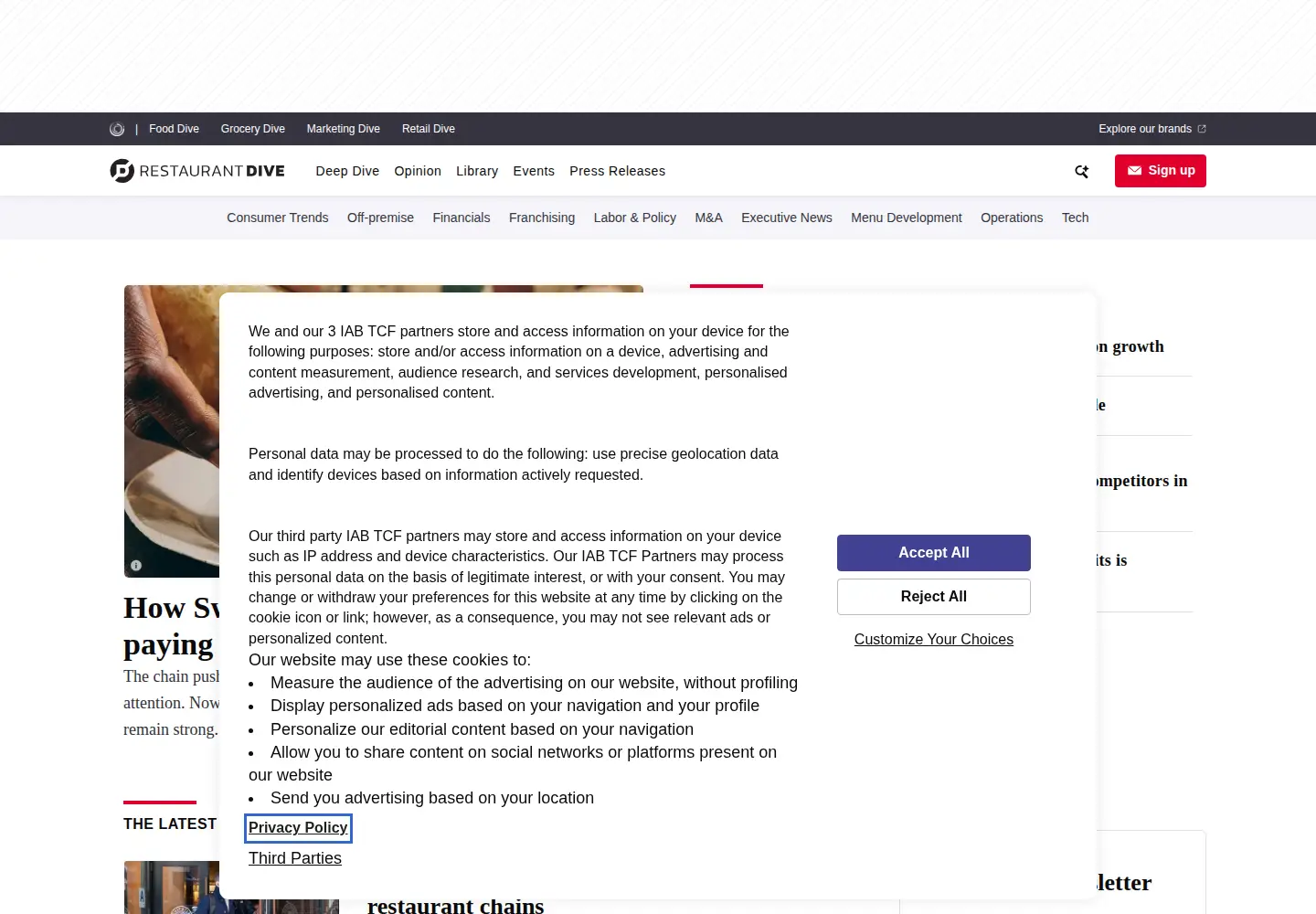Image resolution: width=1316 pixels, height=914 pixels.
Task: Open the Franchising topic
Action: pos(542,218)
